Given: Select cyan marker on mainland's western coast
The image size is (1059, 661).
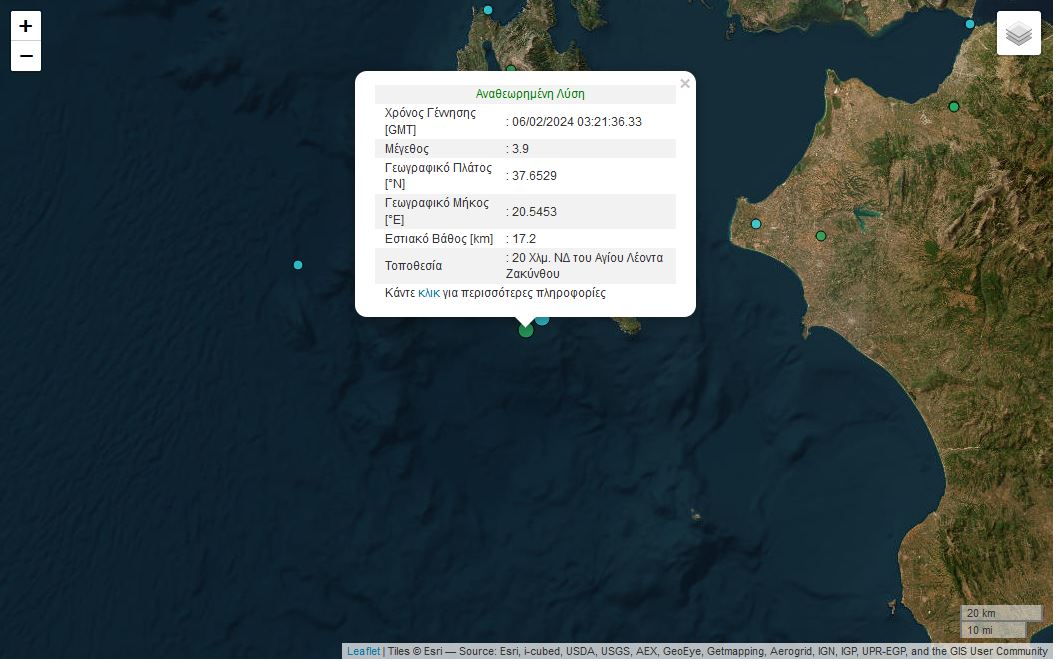Looking at the screenshot, I should pyautogui.click(x=756, y=223).
